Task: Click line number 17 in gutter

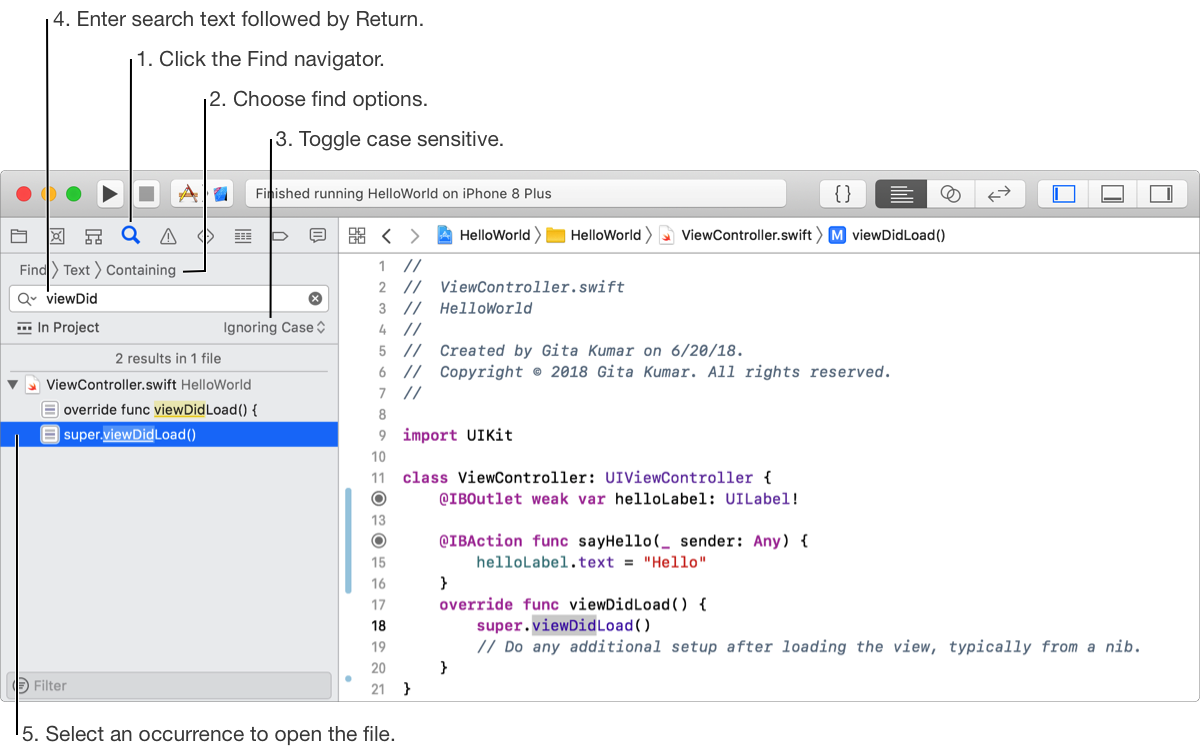Action: (378, 604)
